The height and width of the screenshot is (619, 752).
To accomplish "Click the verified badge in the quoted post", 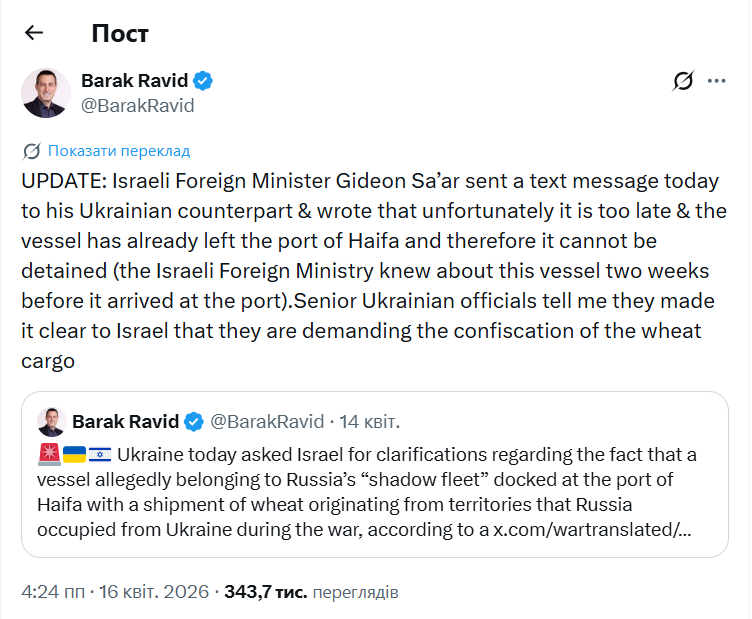I will pyautogui.click(x=195, y=421).
